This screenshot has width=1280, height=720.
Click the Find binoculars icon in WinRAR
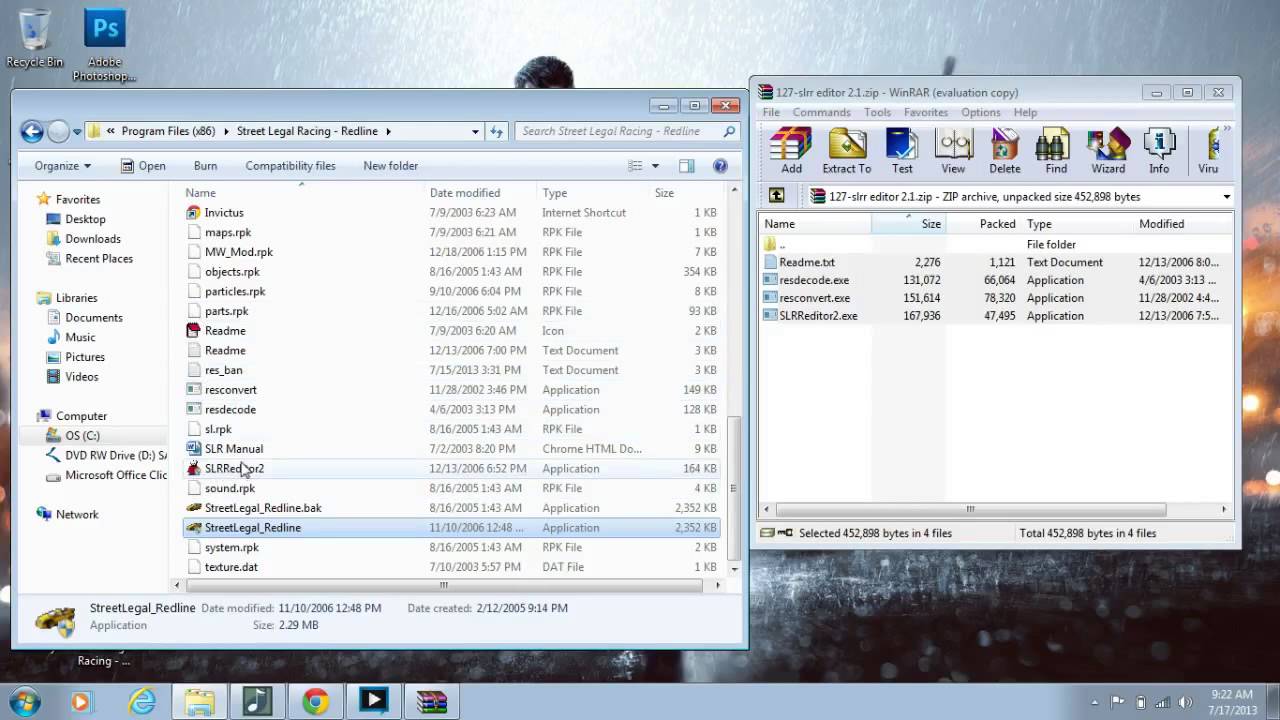click(1056, 152)
